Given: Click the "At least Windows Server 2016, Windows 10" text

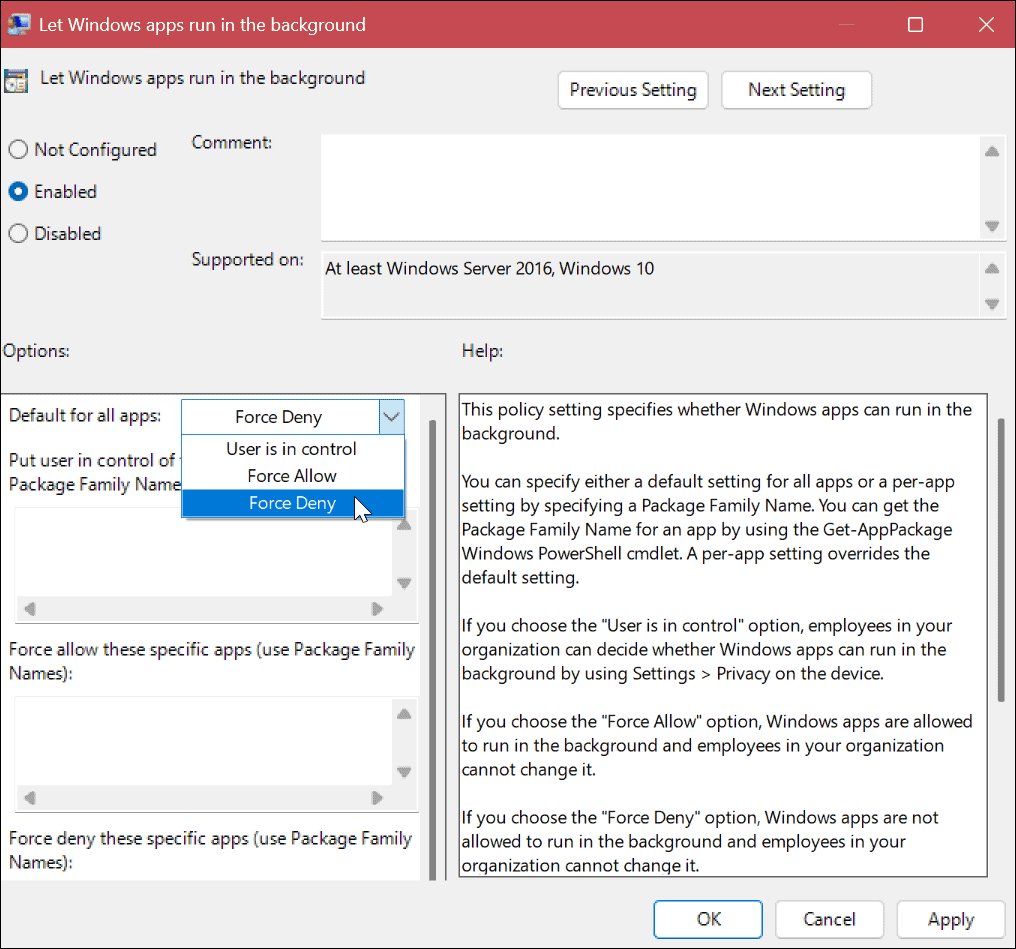Looking at the screenshot, I should [489, 268].
